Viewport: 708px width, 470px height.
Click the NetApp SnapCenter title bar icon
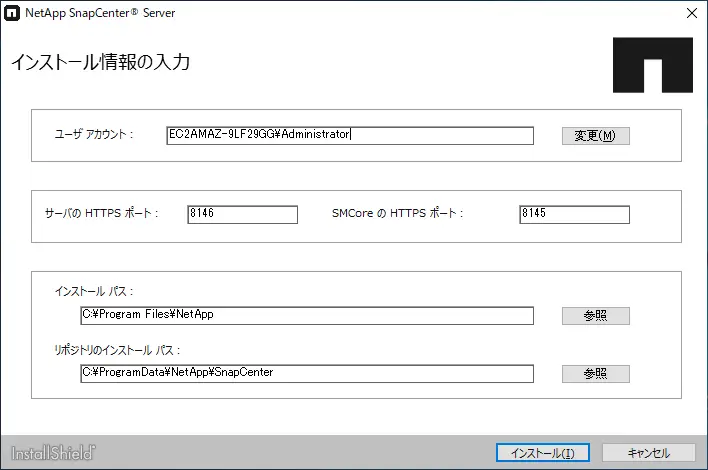(x=12, y=13)
